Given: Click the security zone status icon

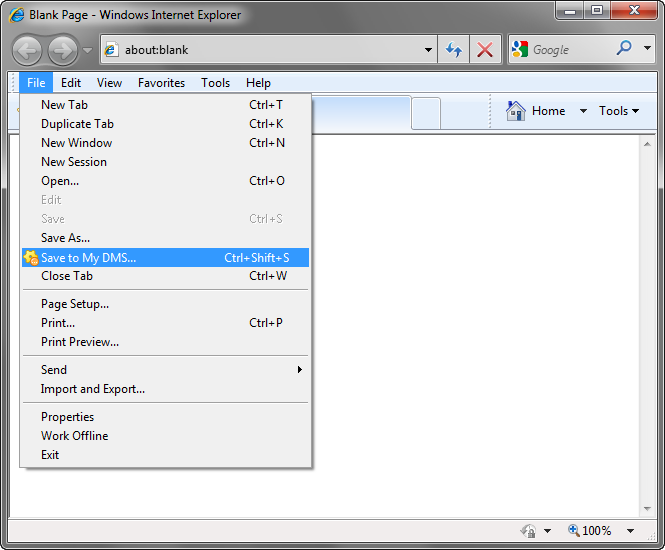Looking at the screenshot, I should point(528,530).
